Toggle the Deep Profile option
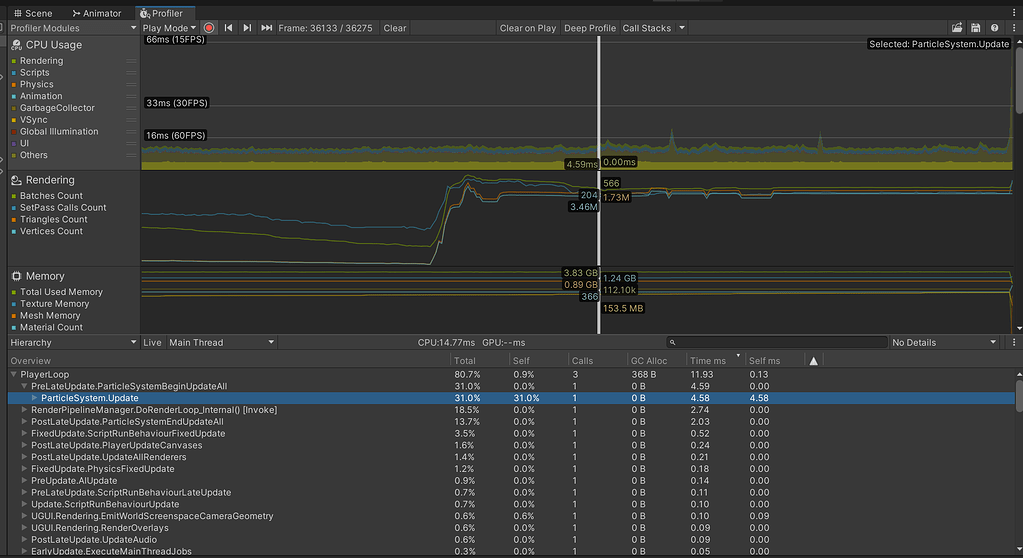 [589, 28]
